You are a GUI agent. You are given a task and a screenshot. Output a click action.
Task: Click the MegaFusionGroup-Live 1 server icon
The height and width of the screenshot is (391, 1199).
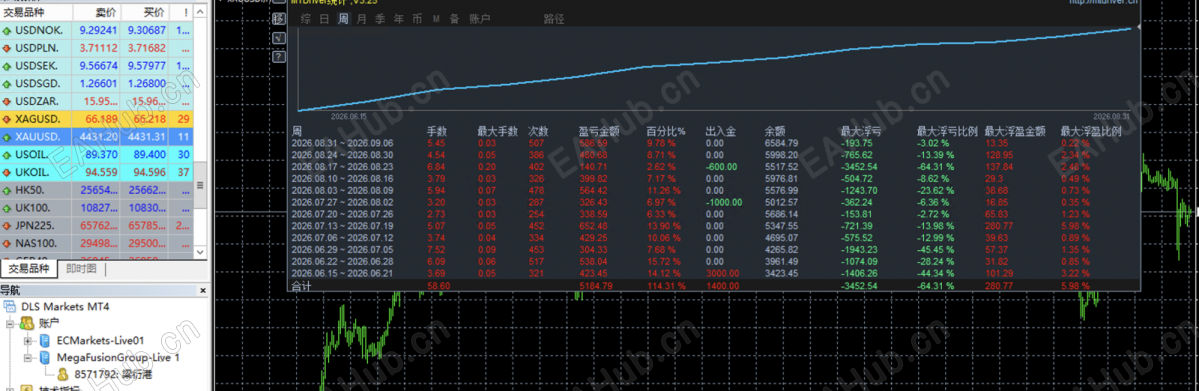[44, 357]
